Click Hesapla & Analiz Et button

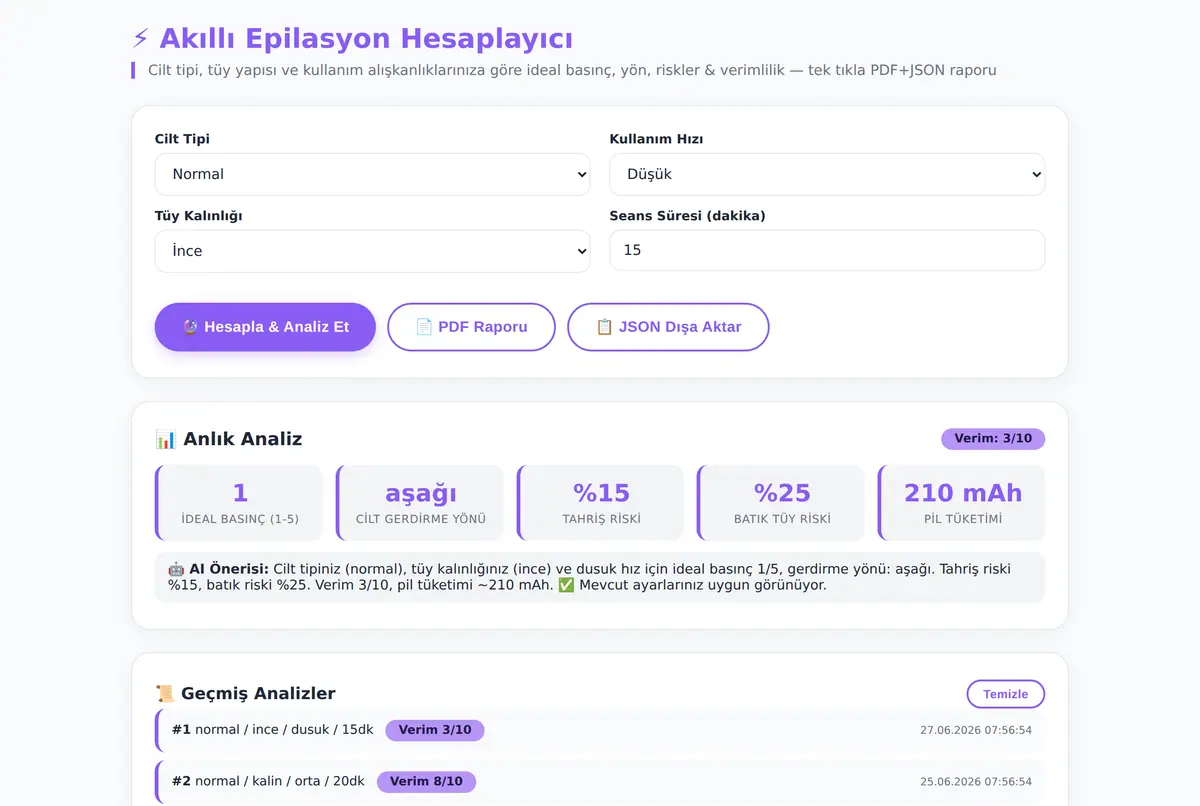coord(265,327)
